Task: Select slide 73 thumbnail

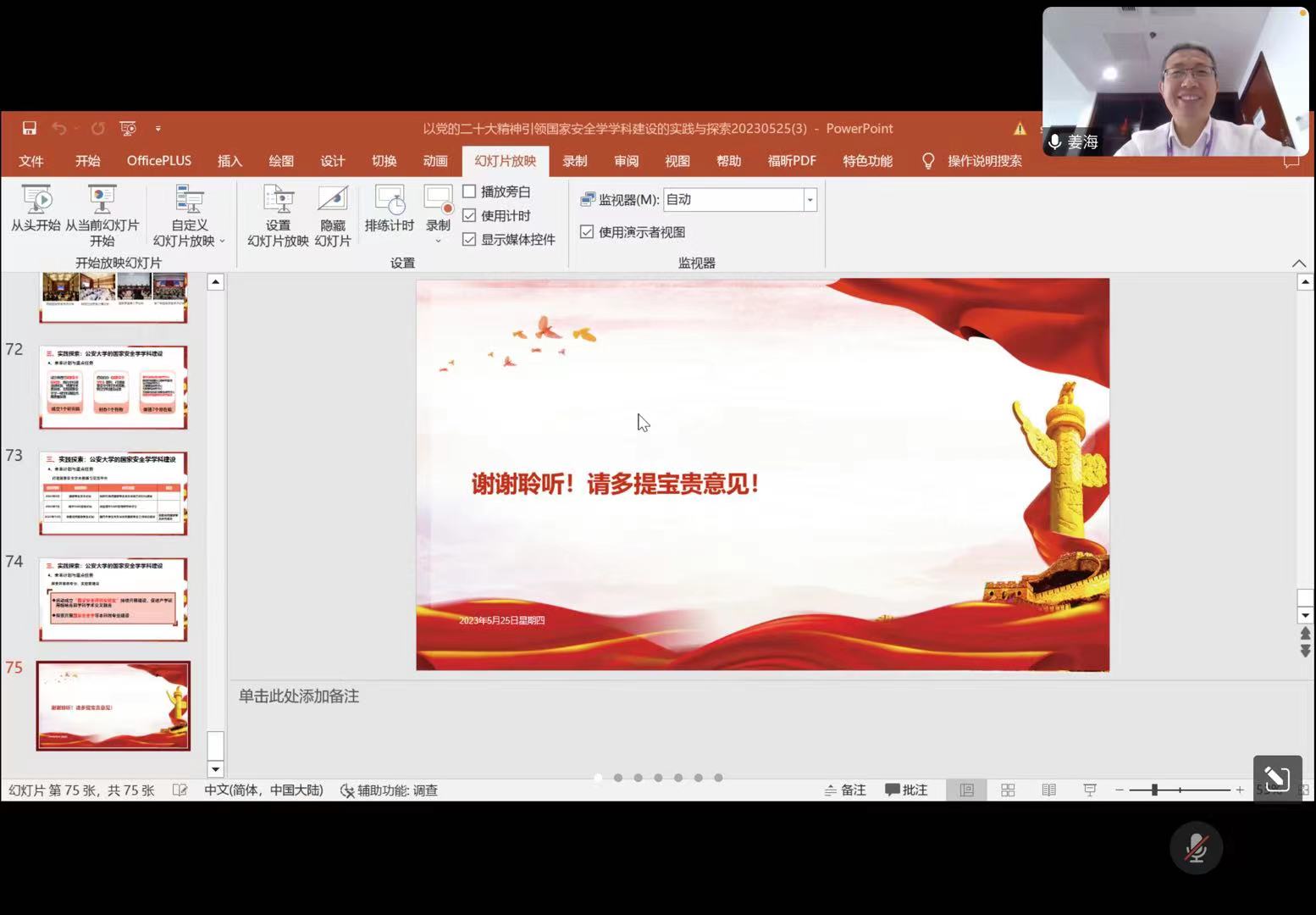Action: (113, 493)
